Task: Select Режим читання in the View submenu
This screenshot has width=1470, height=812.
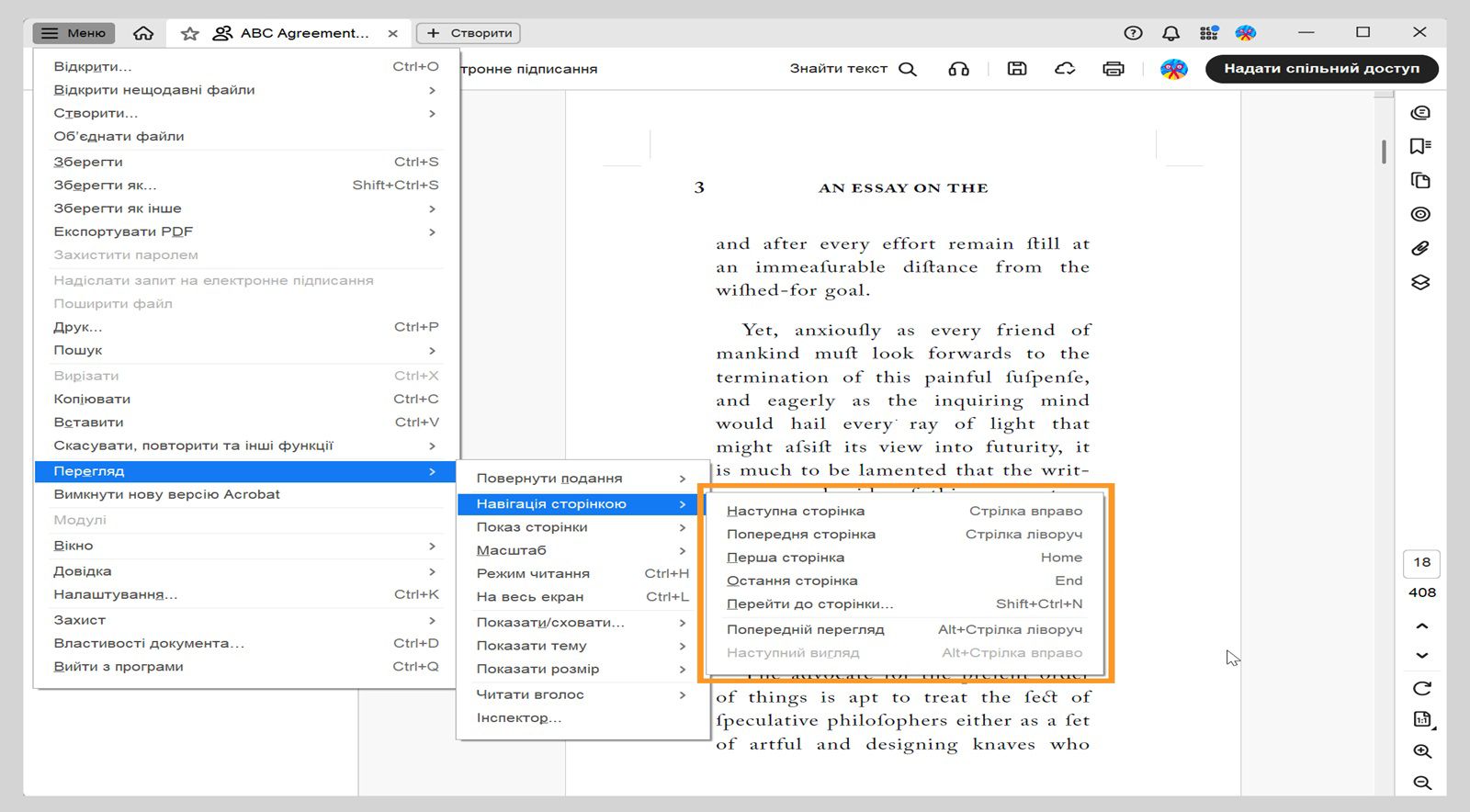Action: (x=583, y=573)
